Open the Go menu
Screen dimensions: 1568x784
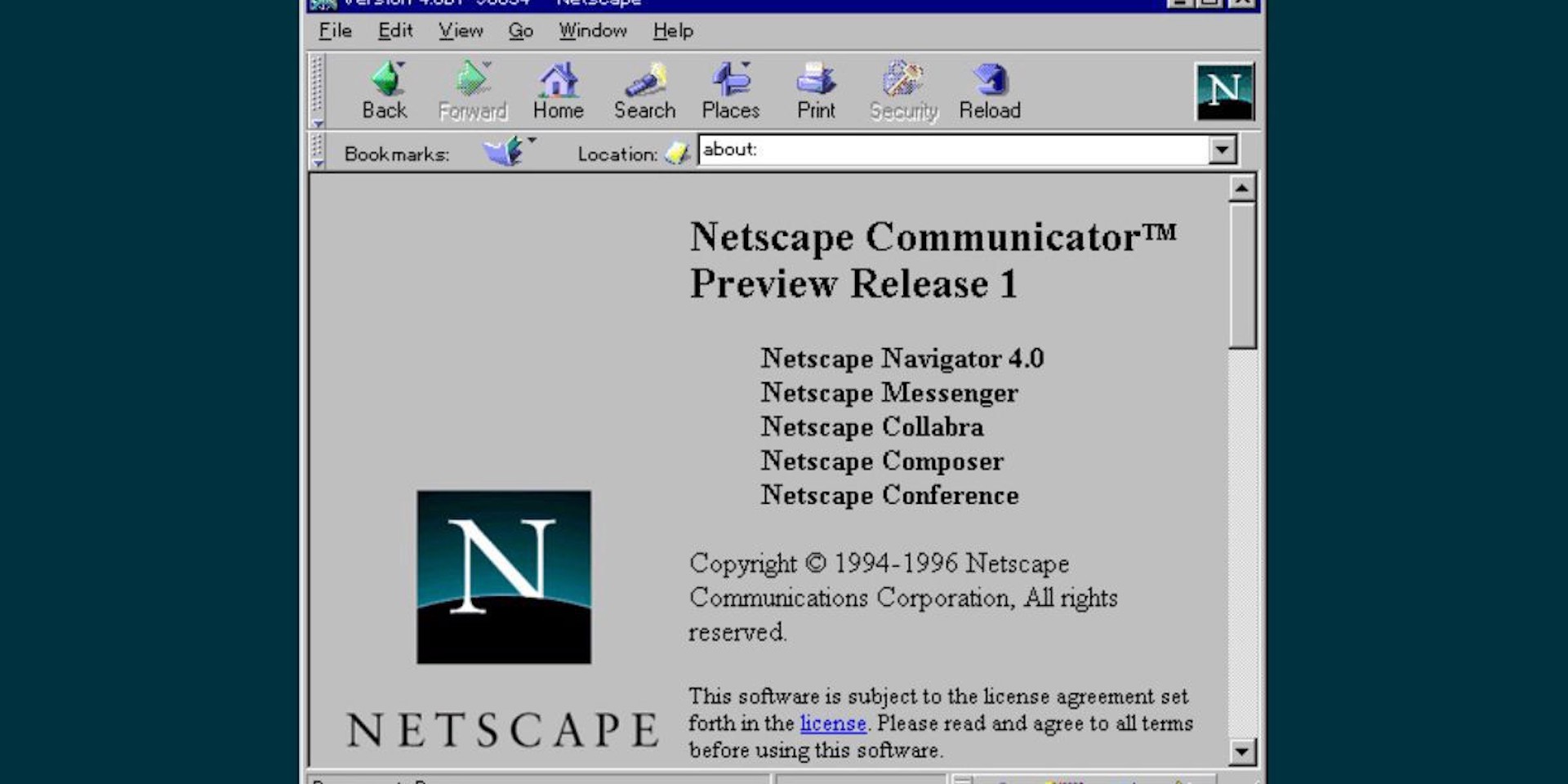[x=520, y=31]
